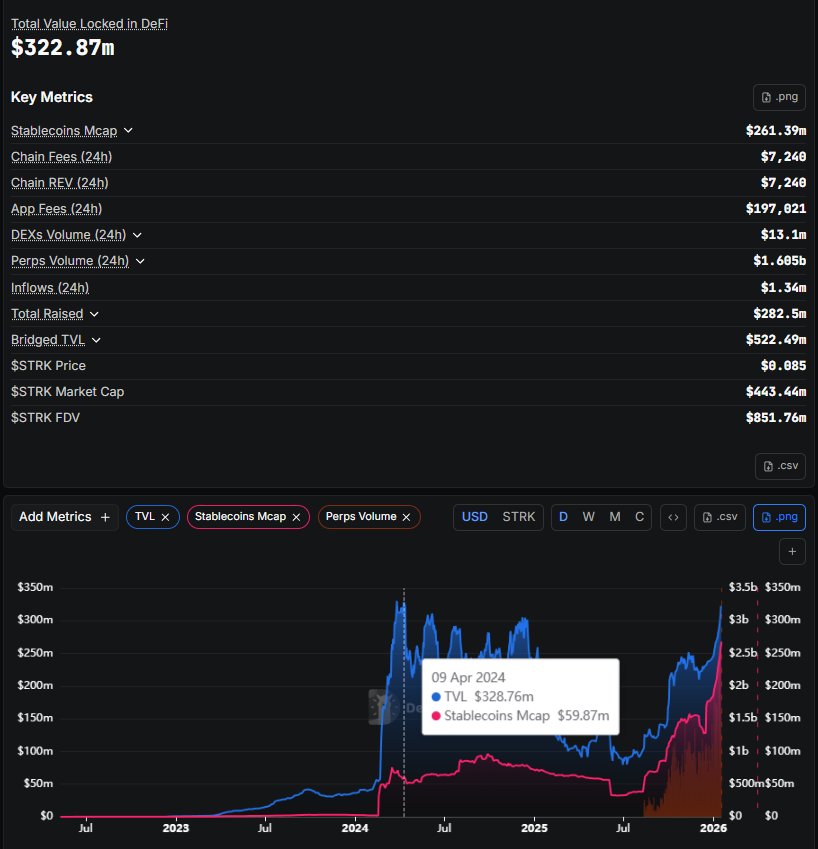The image size is (818, 849).
Task: Set chart interval to weekly (W)
Action: point(588,517)
